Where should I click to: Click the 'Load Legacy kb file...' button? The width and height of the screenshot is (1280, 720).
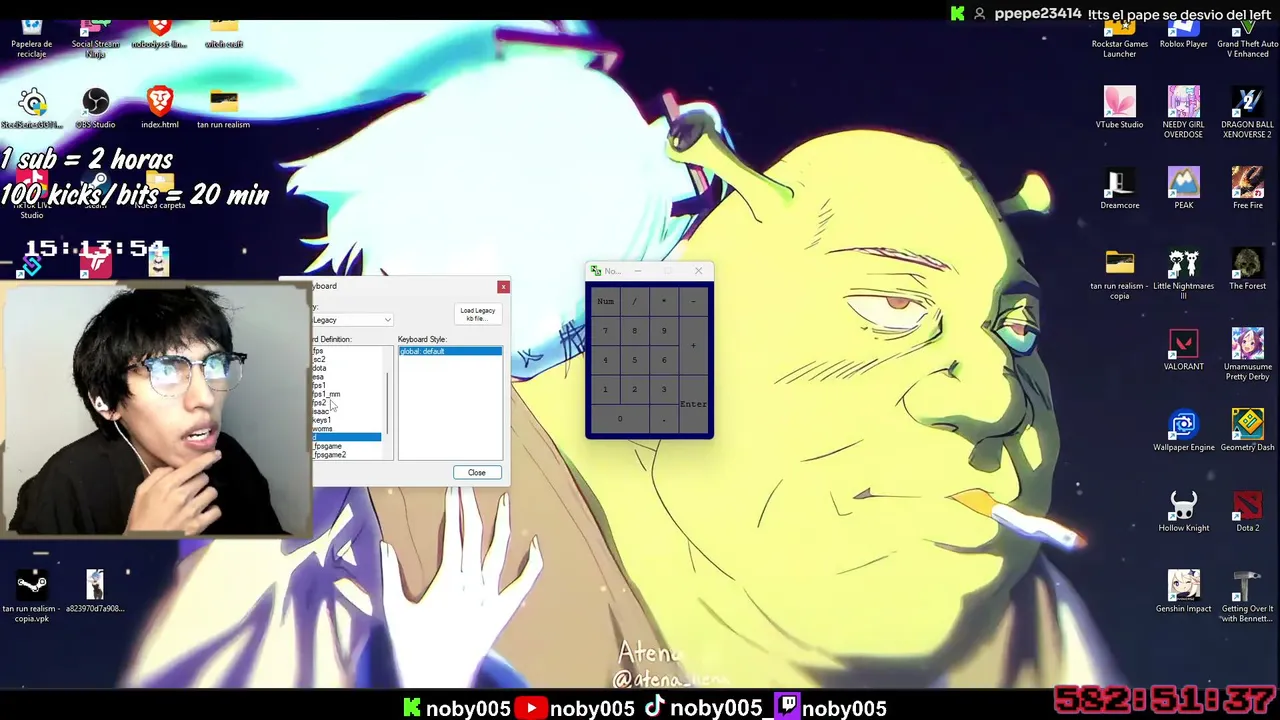pos(478,314)
